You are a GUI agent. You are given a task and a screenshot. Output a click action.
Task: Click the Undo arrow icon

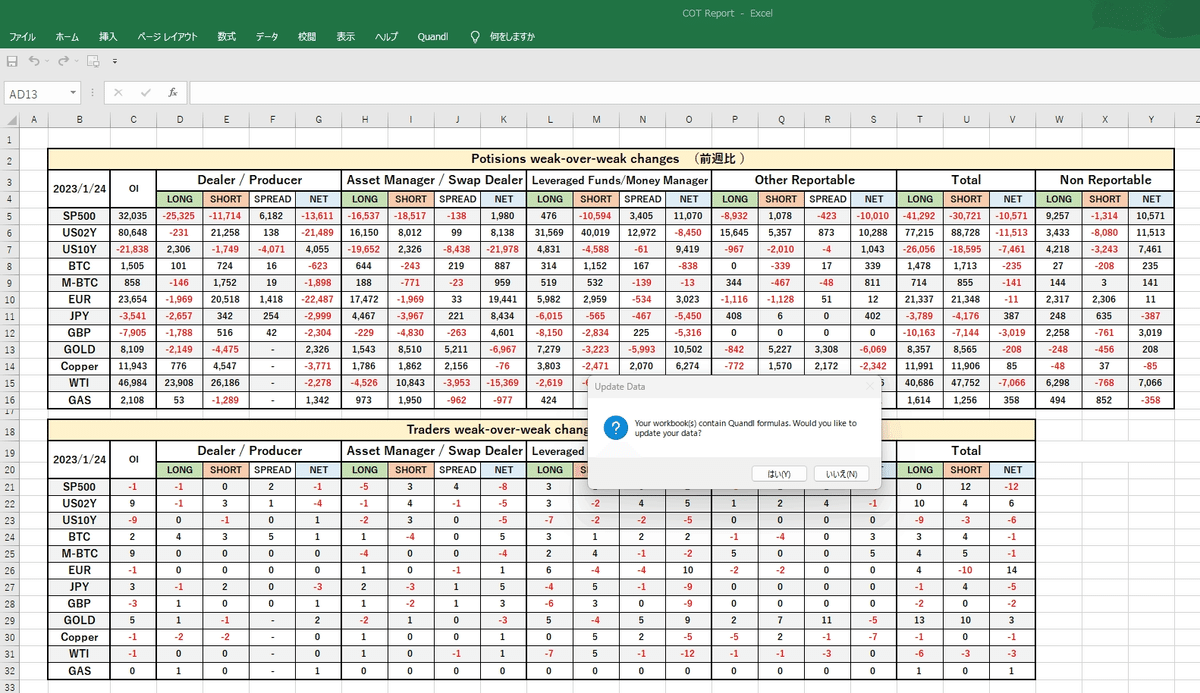click(x=33, y=61)
